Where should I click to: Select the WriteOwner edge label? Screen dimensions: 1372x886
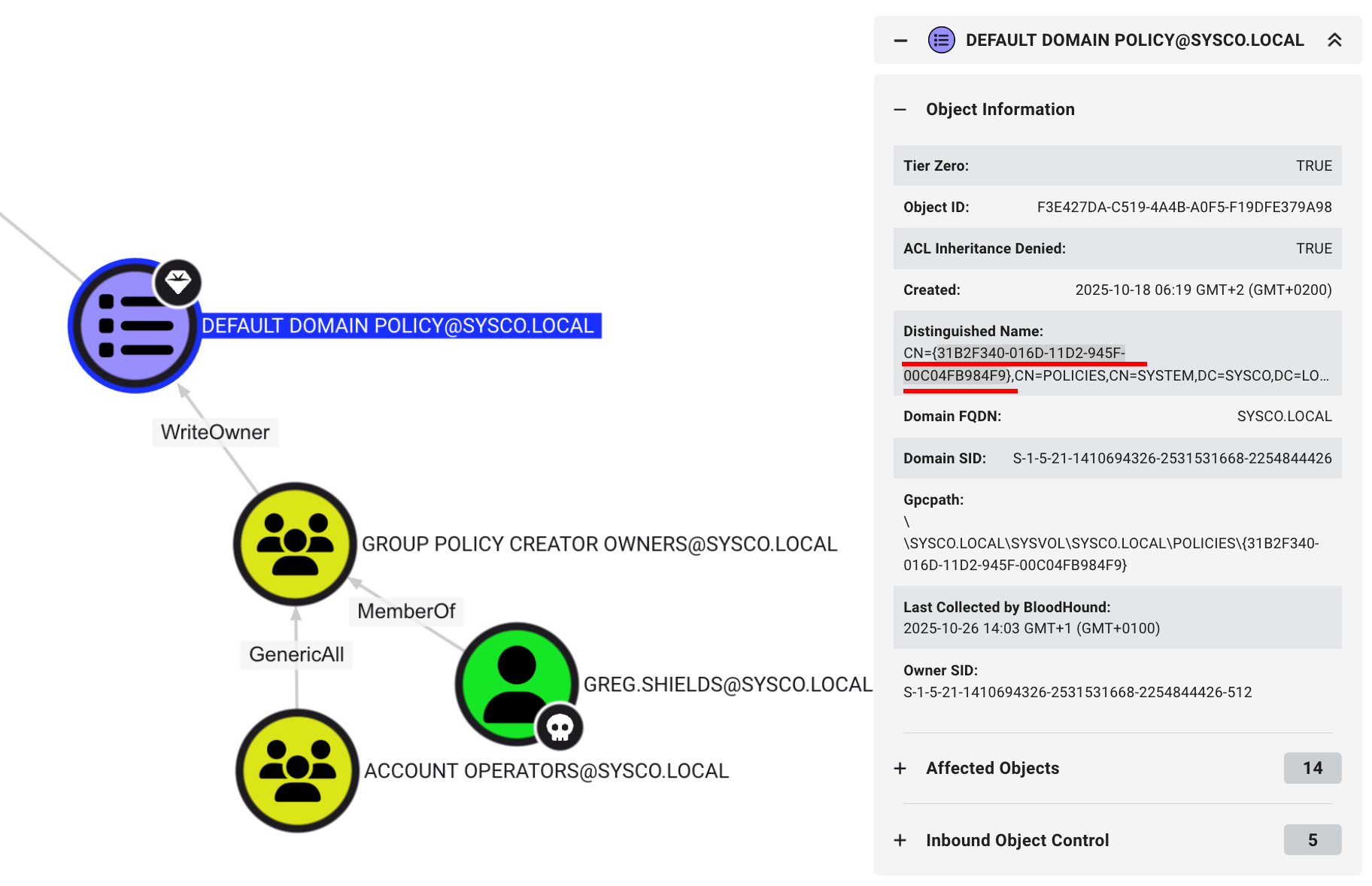click(215, 432)
